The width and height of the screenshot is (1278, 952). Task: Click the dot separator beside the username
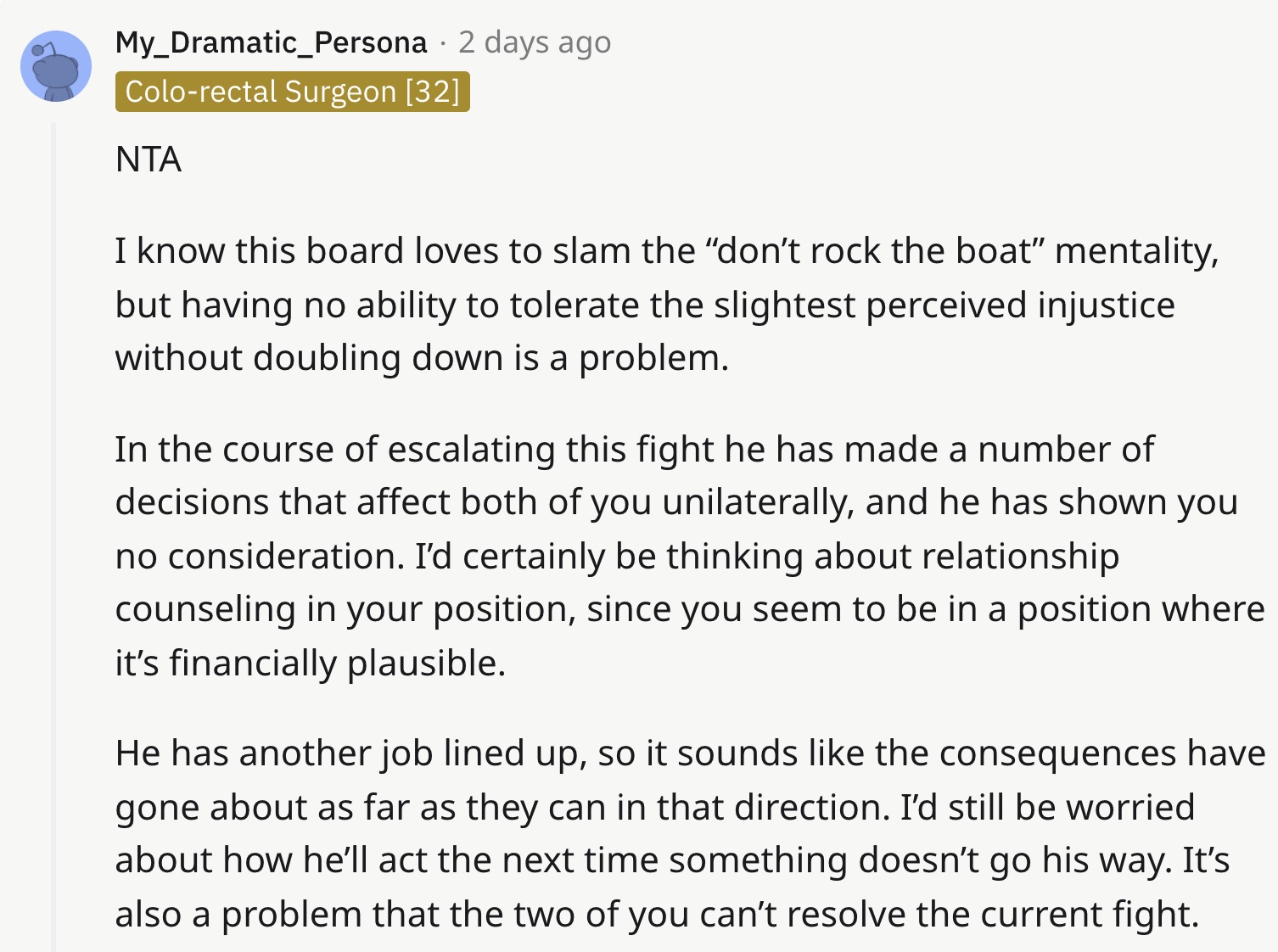pyautogui.click(x=442, y=42)
